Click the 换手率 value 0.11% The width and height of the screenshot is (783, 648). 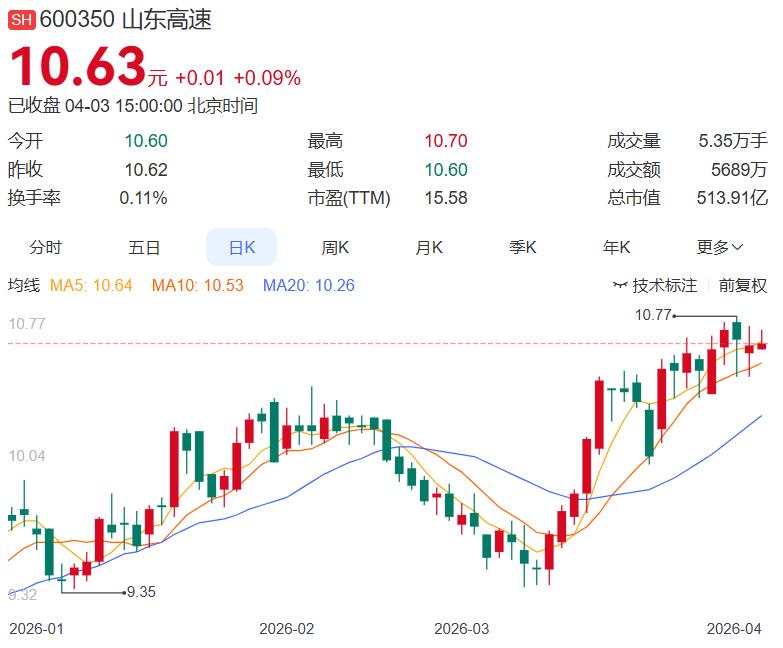[143, 198]
